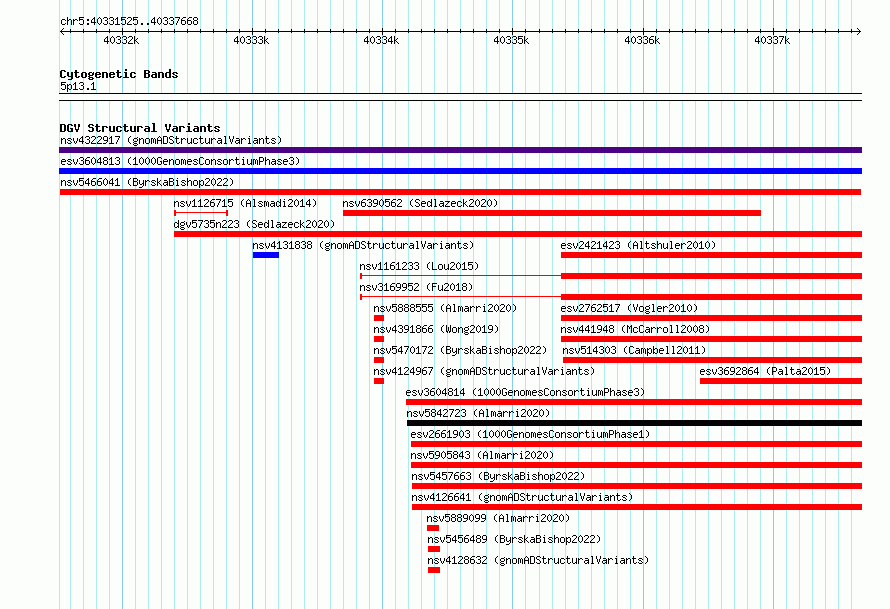Click the small red nsv4124967 block
Image resolution: width=890 pixels, height=609 pixels.
(x=379, y=381)
